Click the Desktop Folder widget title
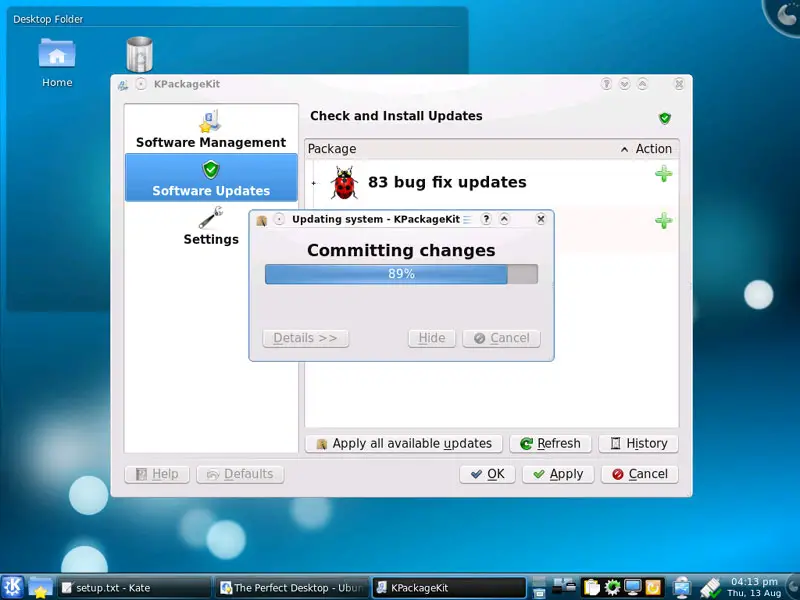Image resolution: width=800 pixels, height=600 pixels. coord(48,19)
